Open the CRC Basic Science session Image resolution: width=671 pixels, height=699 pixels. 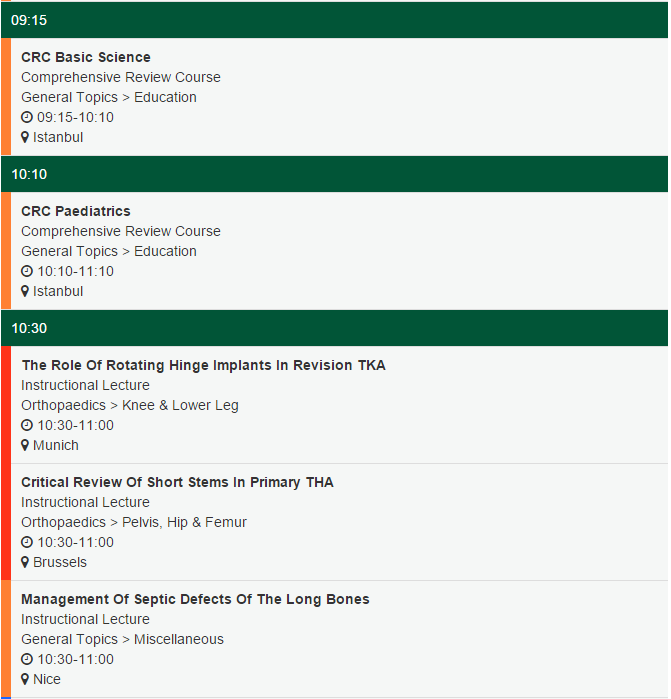pyautogui.click(x=86, y=57)
